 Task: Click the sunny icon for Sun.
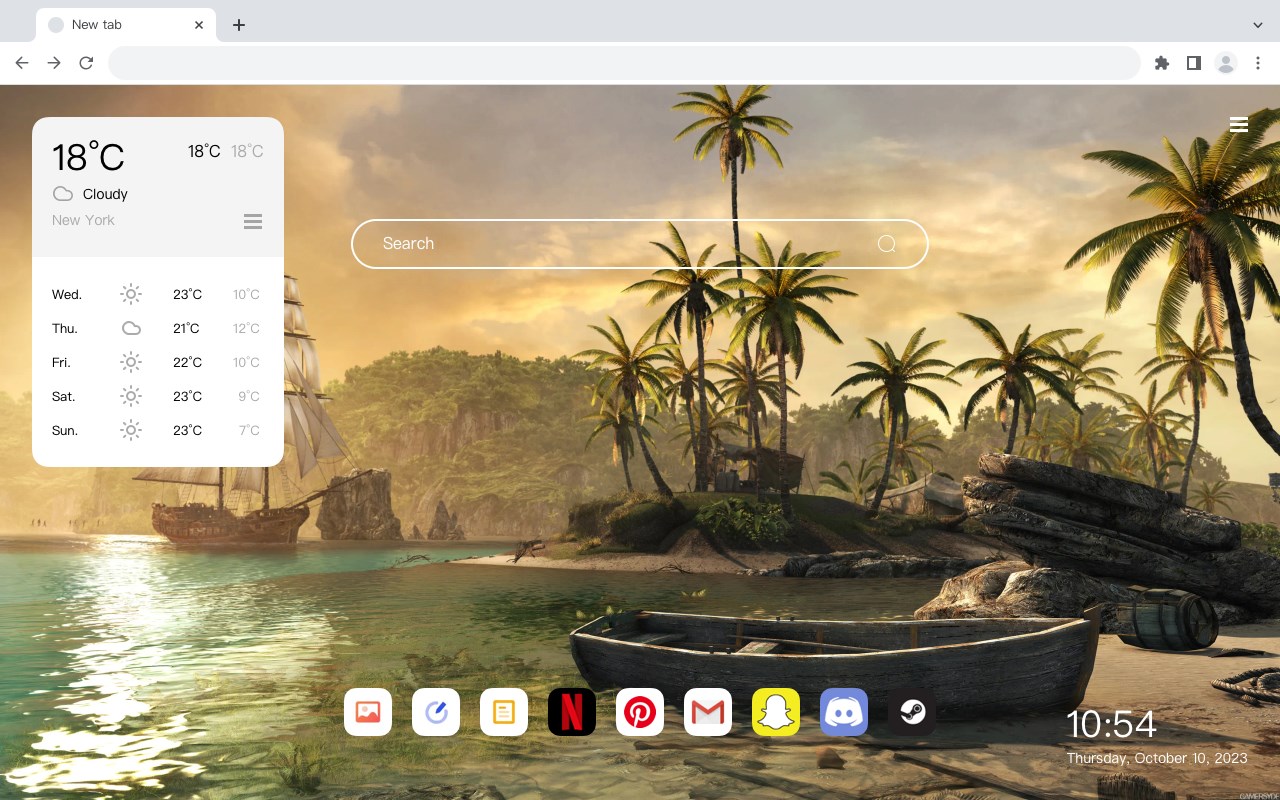(131, 430)
